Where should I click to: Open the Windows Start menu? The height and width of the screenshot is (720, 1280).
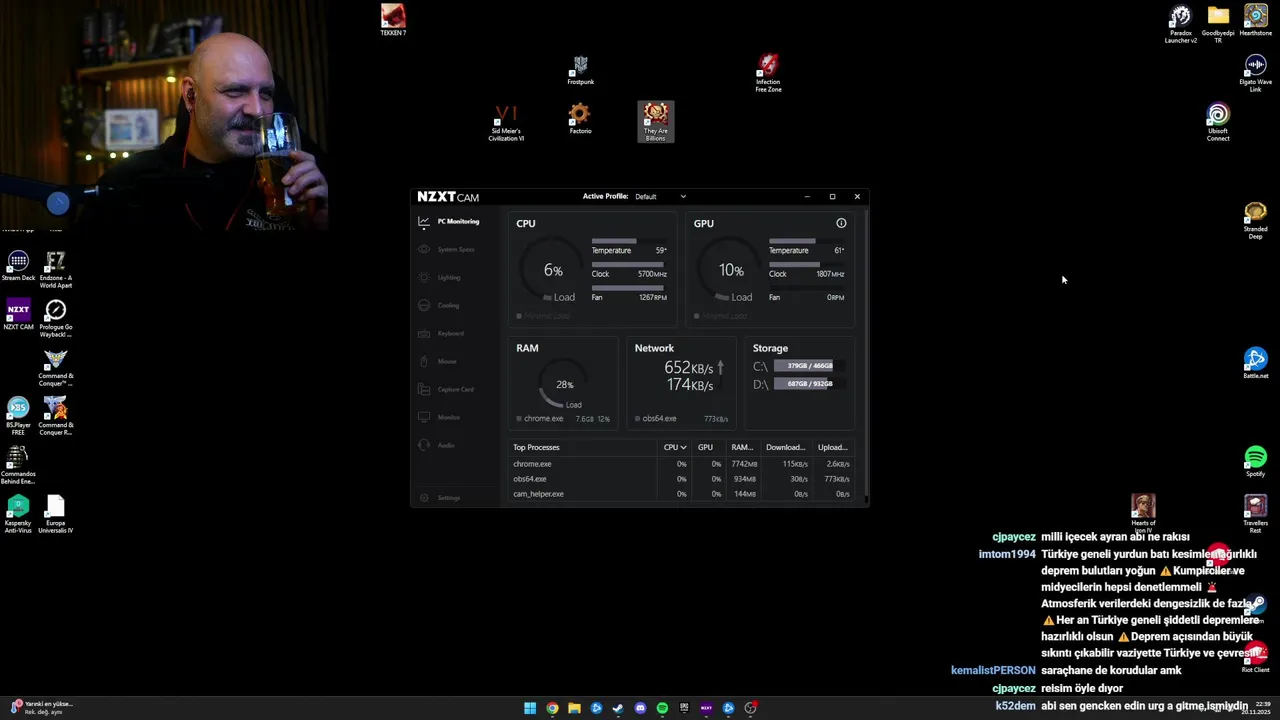click(x=530, y=708)
